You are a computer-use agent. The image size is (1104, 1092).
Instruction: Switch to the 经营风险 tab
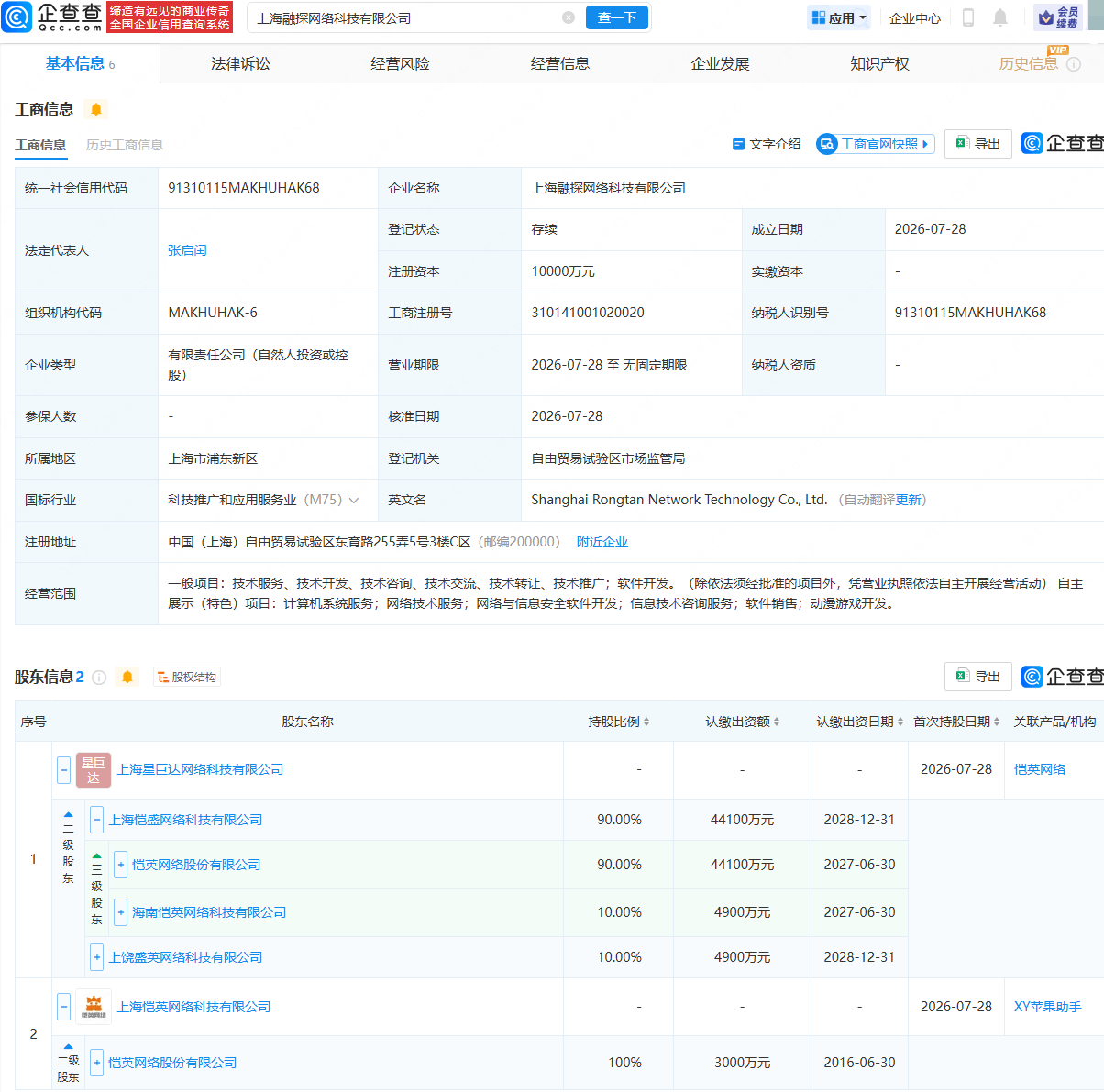click(400, 63)
